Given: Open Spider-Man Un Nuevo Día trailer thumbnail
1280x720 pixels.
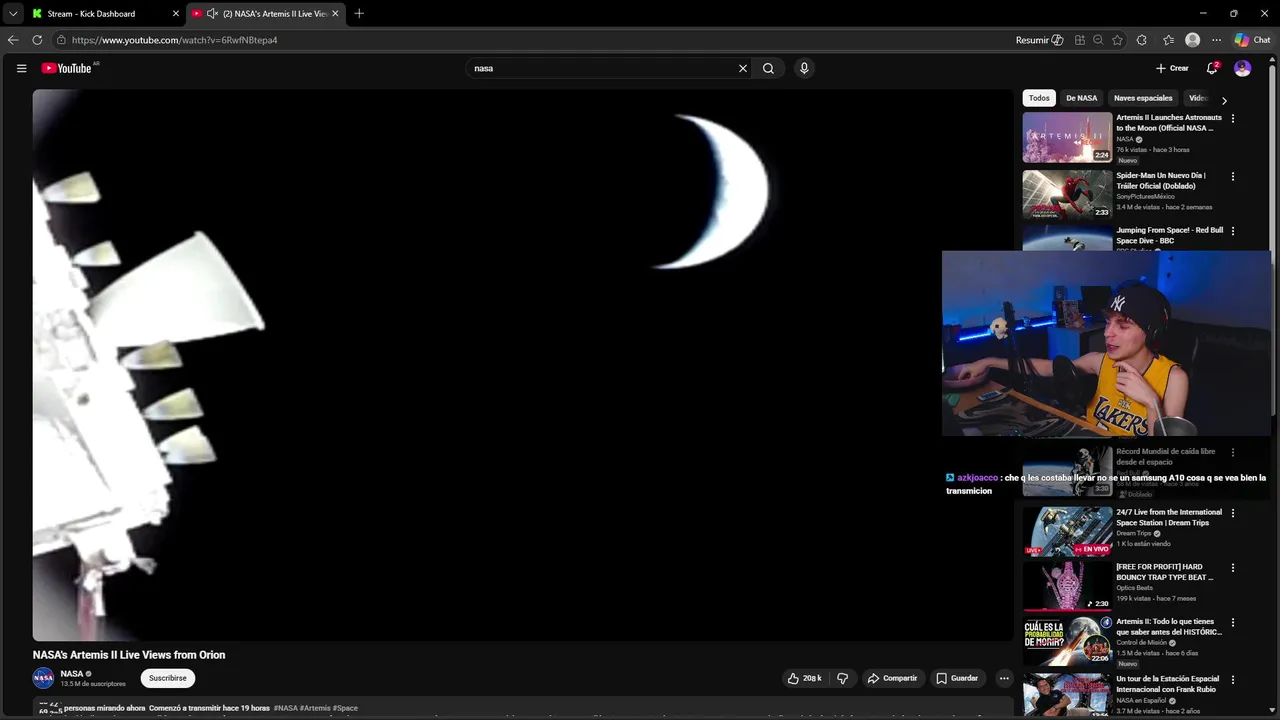Looking at the screenshot, I should (1067, 194).
